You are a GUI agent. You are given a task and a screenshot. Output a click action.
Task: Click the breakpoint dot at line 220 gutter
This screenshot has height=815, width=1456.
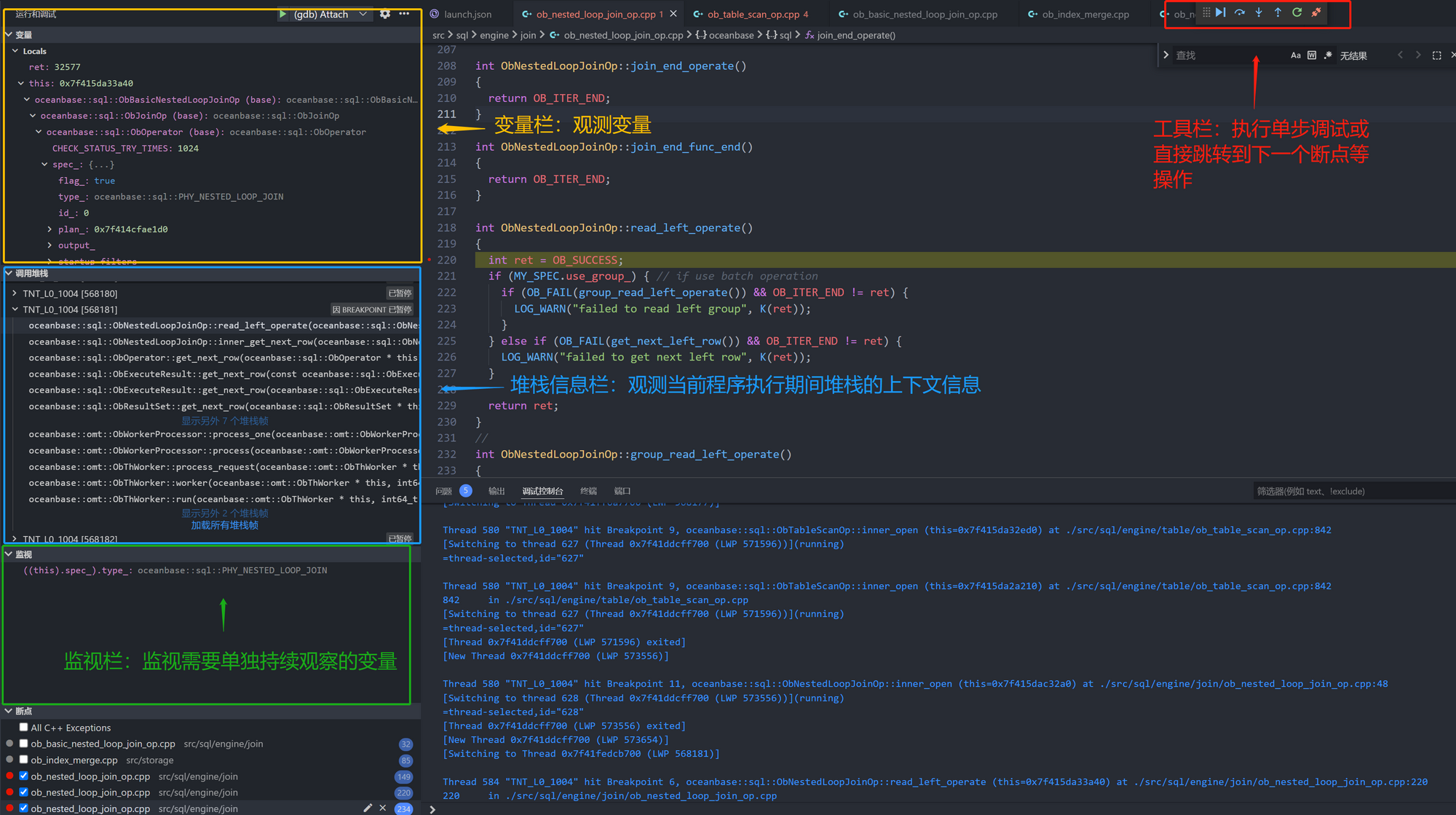pos(430,260)
